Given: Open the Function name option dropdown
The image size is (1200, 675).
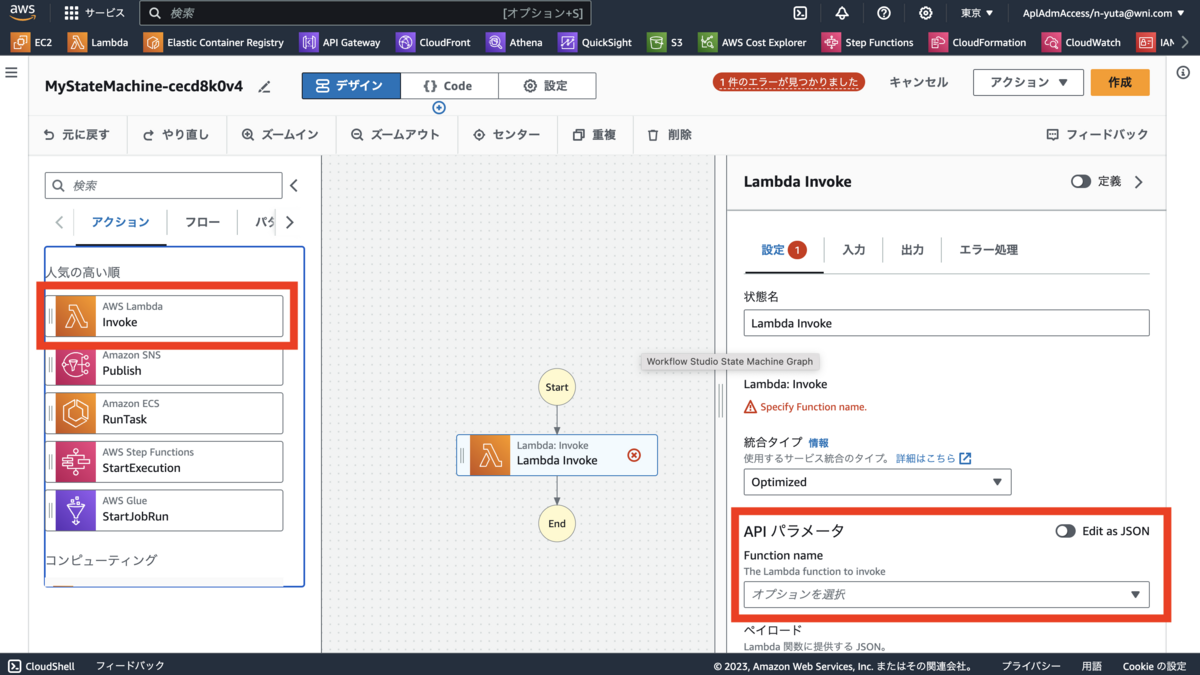Looking at the screenshot, I should click(x=946, y=595).
